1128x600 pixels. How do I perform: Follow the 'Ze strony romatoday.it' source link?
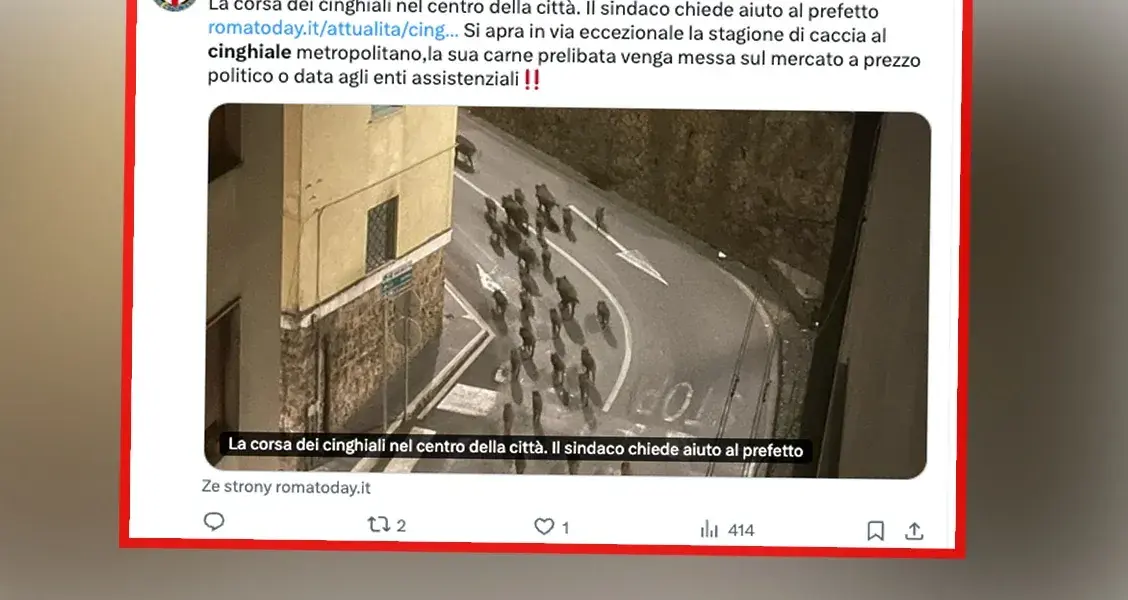click(x=286, y=487)
